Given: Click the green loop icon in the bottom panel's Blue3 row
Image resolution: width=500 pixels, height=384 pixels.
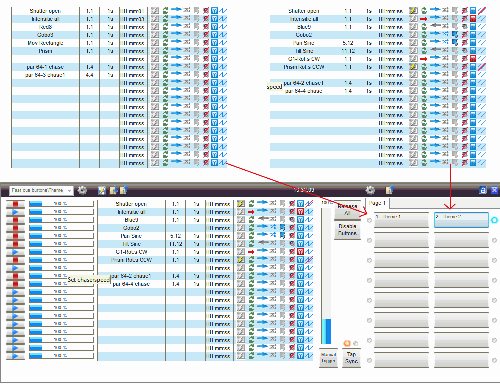Looking at the screenshot, I should coord(251,220).
